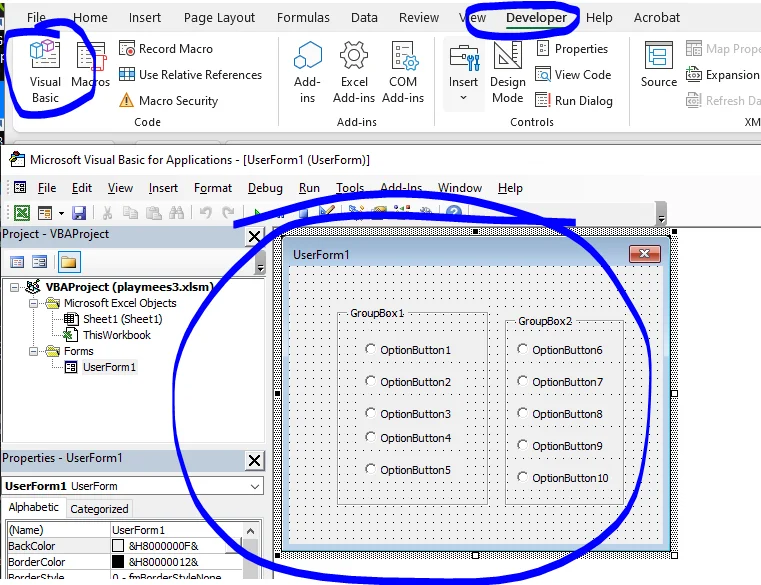Click the Save floppy disk icon
The width and height of the screenshot is (761, 585).
click(x=79, y=213)
